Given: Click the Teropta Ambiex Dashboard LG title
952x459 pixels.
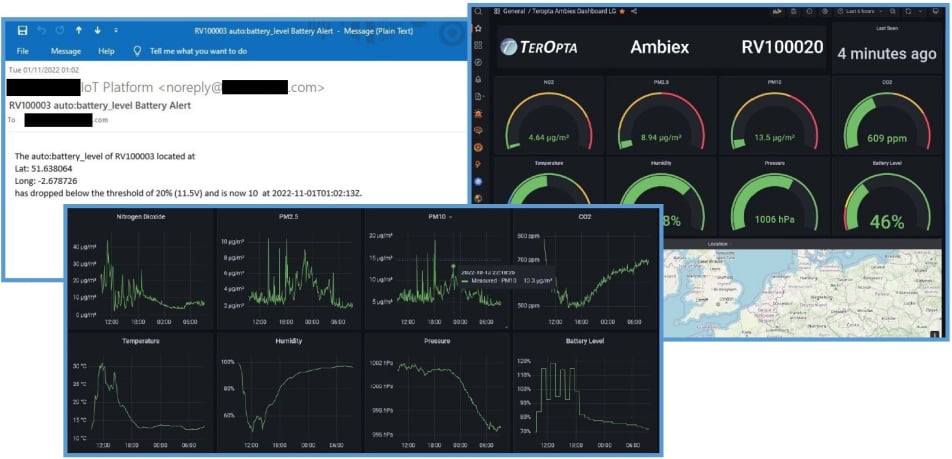Looking at the screenshot, I should [573, 12].
